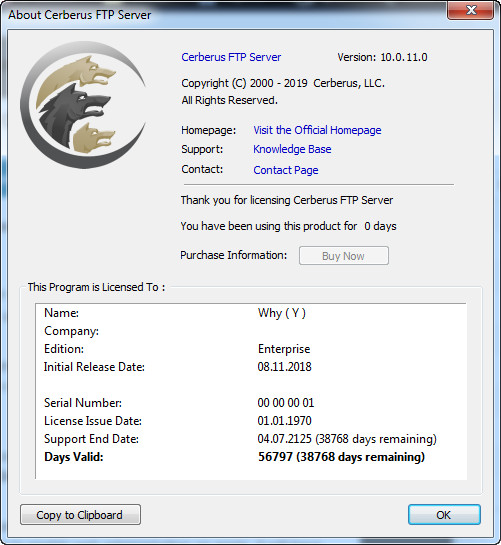Click the three-headed Cerberus logo
Image resolution: width=501 pixels, height=545 pixels.
pos(83,105)
